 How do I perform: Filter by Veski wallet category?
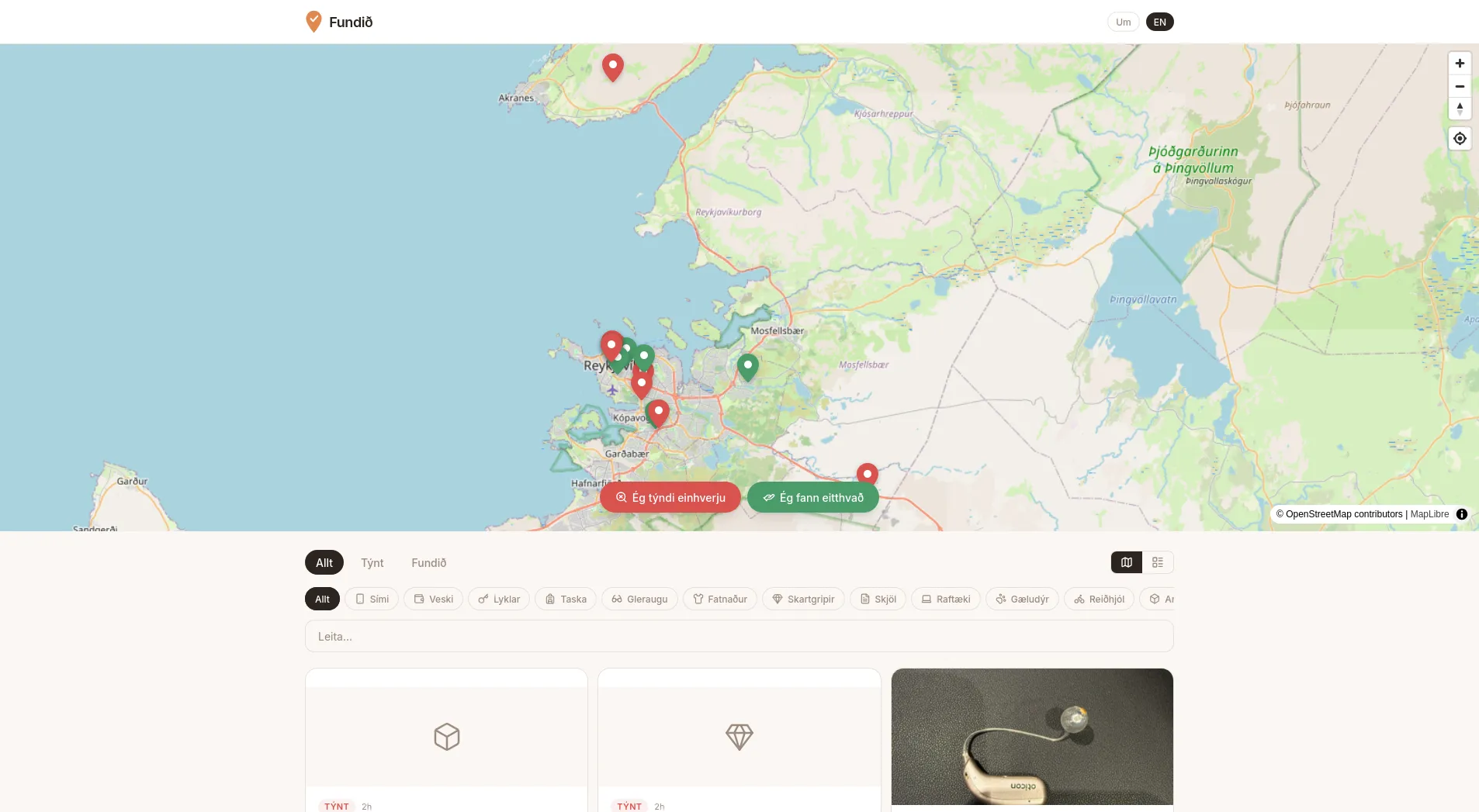(434, 599)
